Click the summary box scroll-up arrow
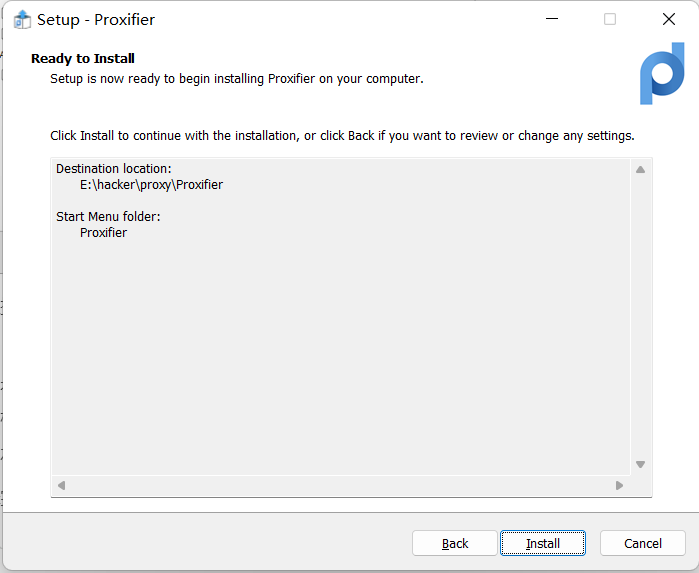The image size is (699, 573). (x=641, y=169)
